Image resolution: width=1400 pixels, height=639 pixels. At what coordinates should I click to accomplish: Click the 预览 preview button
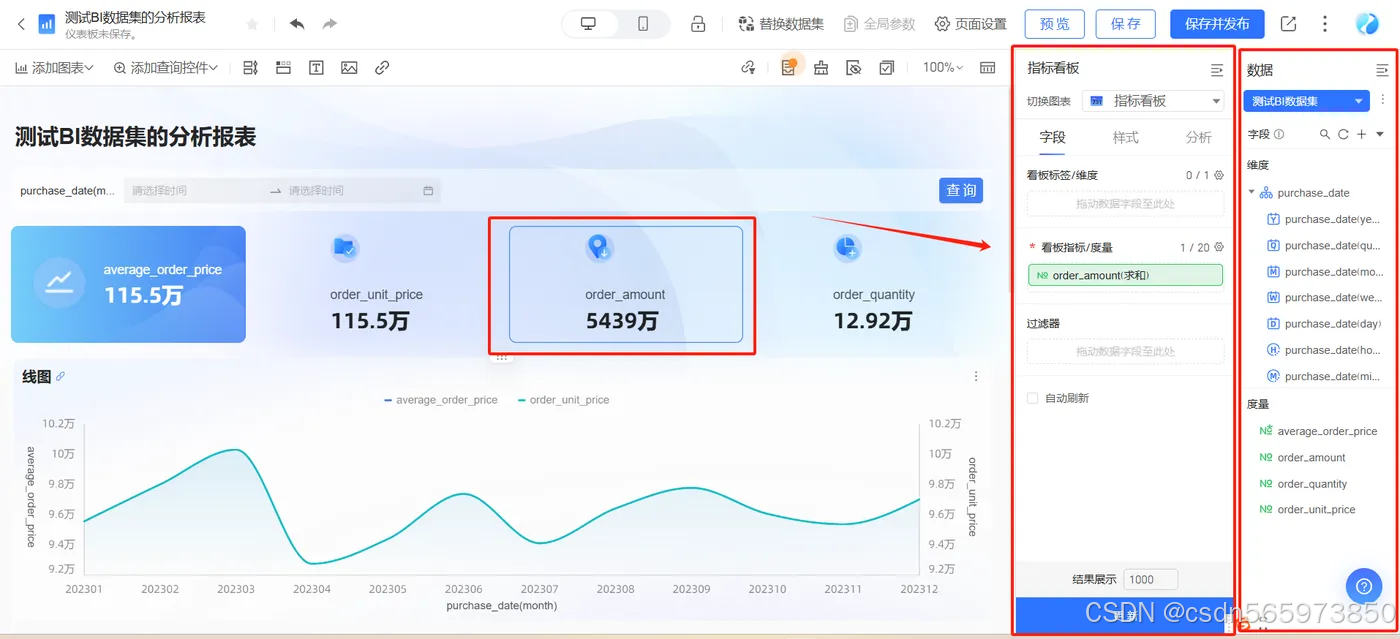1054,24
